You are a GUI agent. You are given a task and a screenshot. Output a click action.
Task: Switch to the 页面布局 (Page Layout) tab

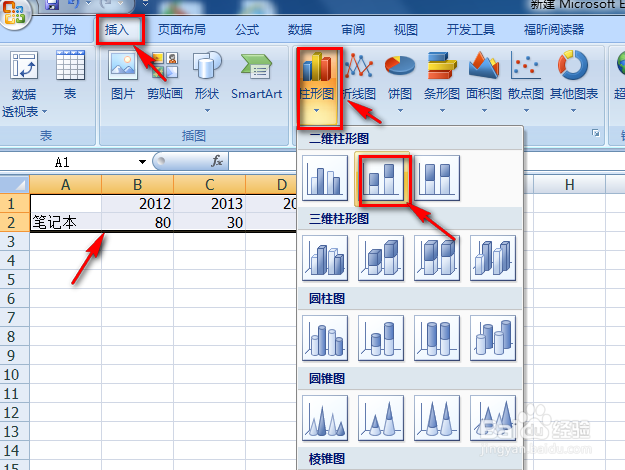(x=181, y=29)
